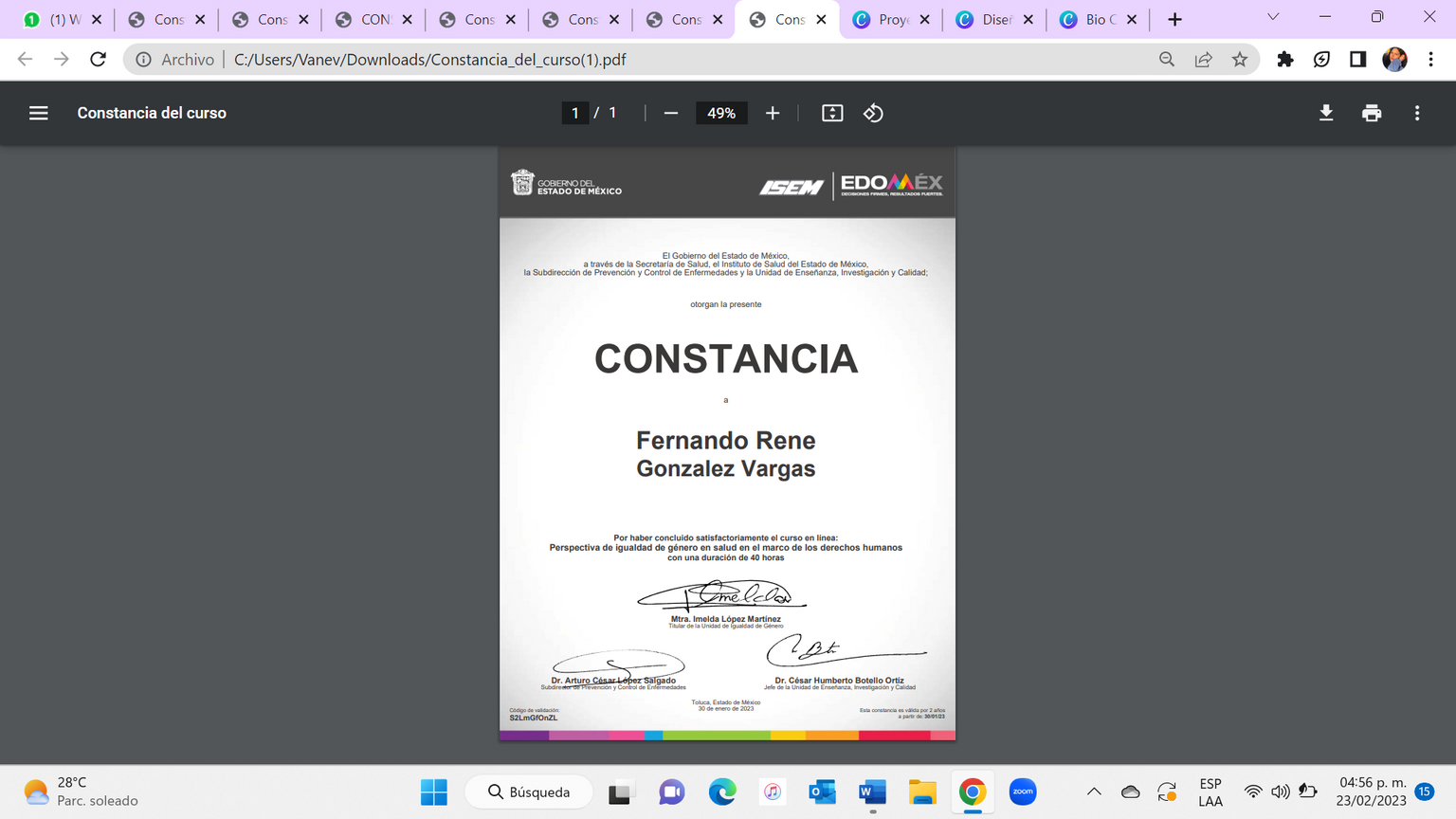Zoom out with the minus button

click(671, 113)
